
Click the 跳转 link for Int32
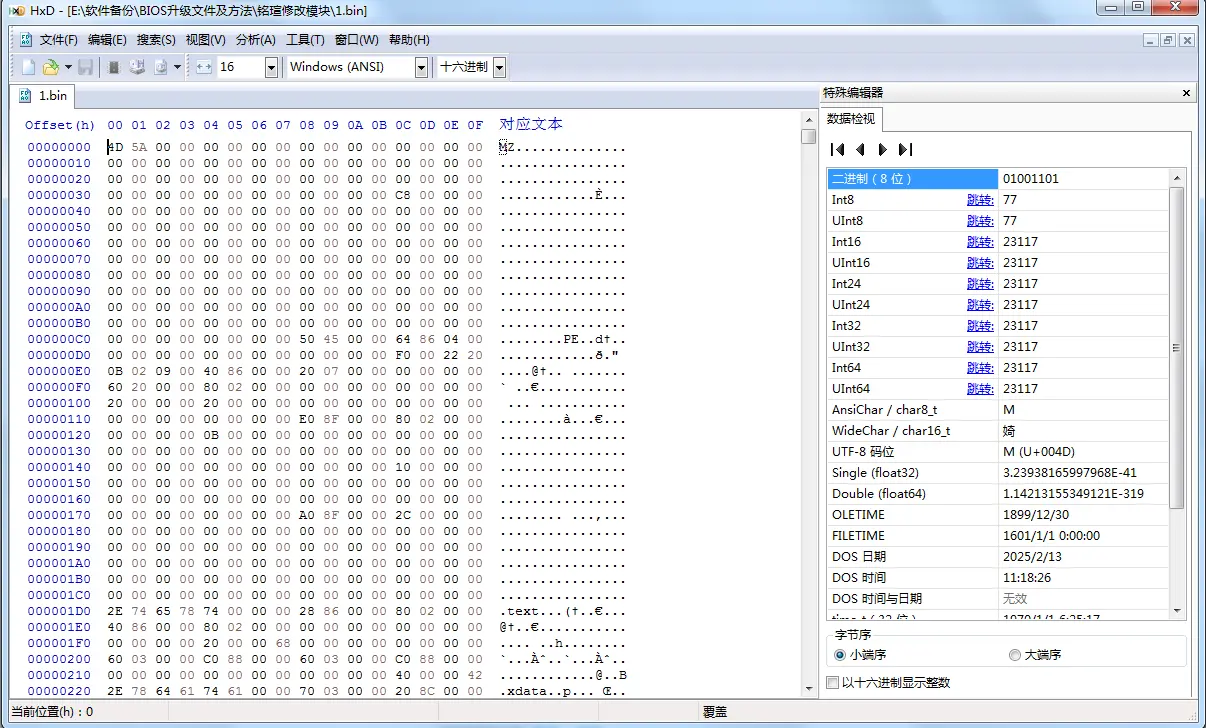click(x=980, y=326)
